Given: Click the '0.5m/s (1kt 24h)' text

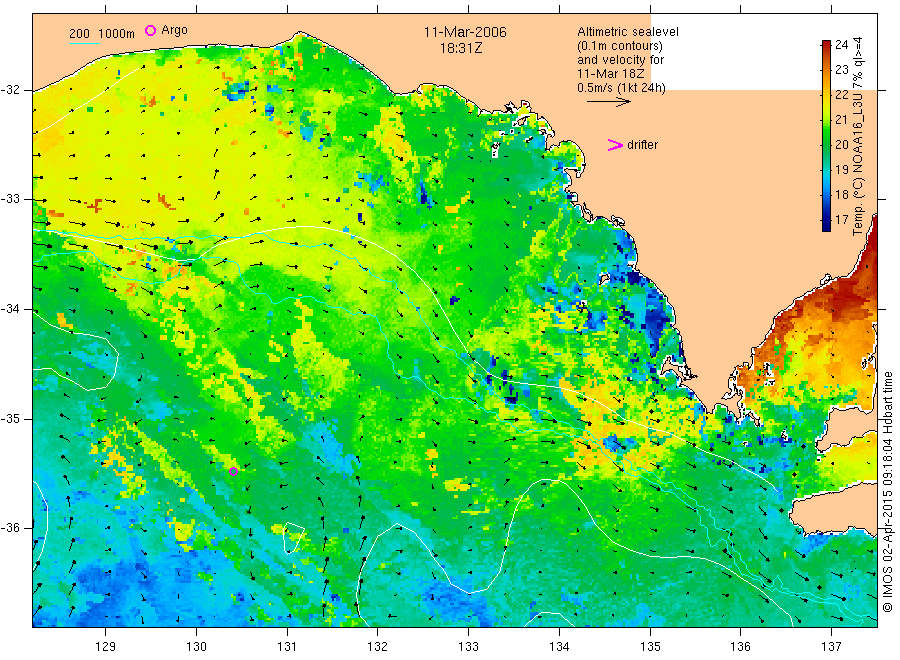Looking at the screenshot, I should tap(621, 88).
